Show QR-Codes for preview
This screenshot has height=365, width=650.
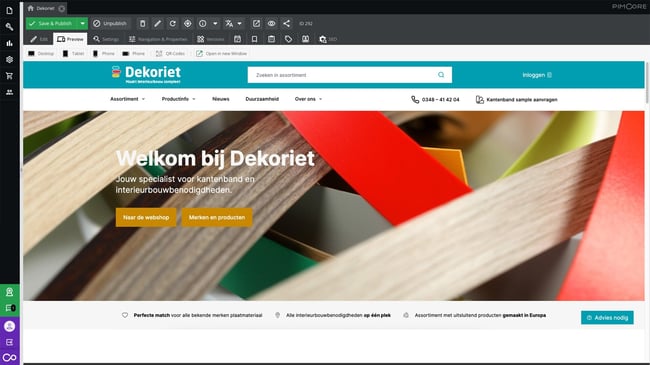tap(170, 54)
